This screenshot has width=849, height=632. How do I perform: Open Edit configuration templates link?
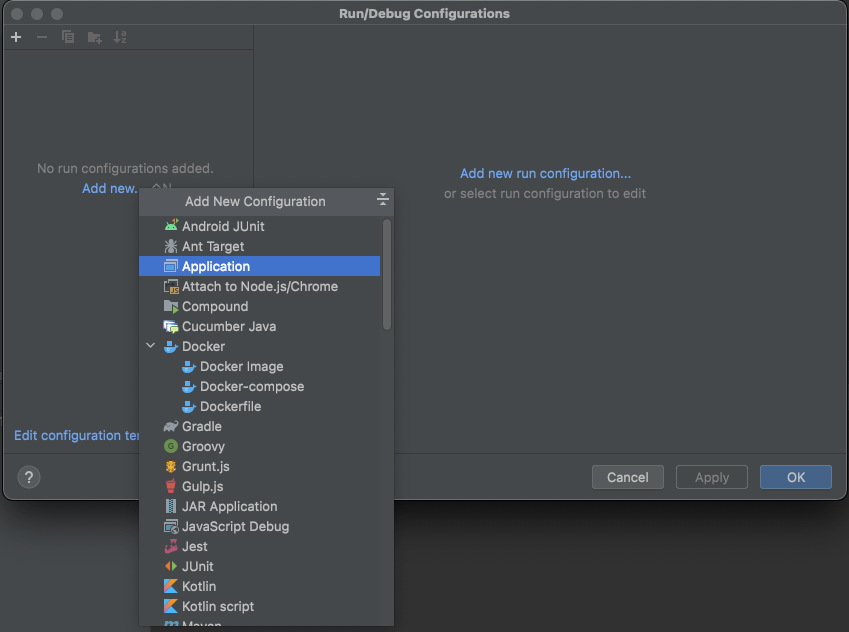pyautogui.click(x=76, y=435)
